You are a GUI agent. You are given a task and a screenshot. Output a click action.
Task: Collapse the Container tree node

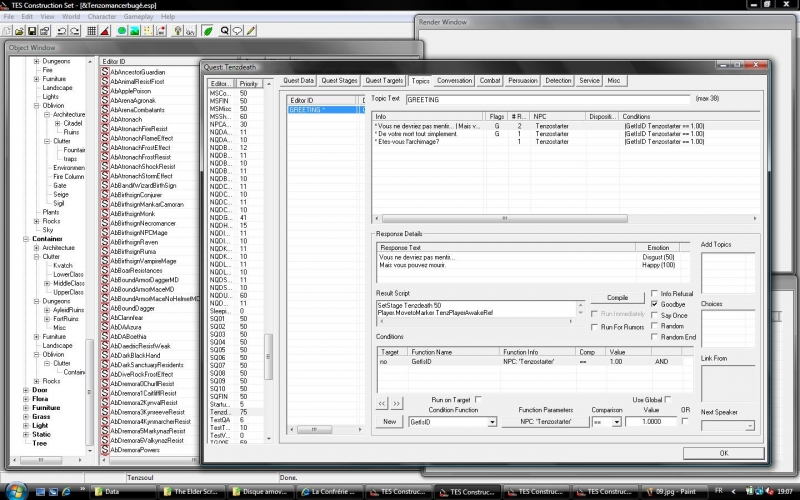click(x=26, y=239)
